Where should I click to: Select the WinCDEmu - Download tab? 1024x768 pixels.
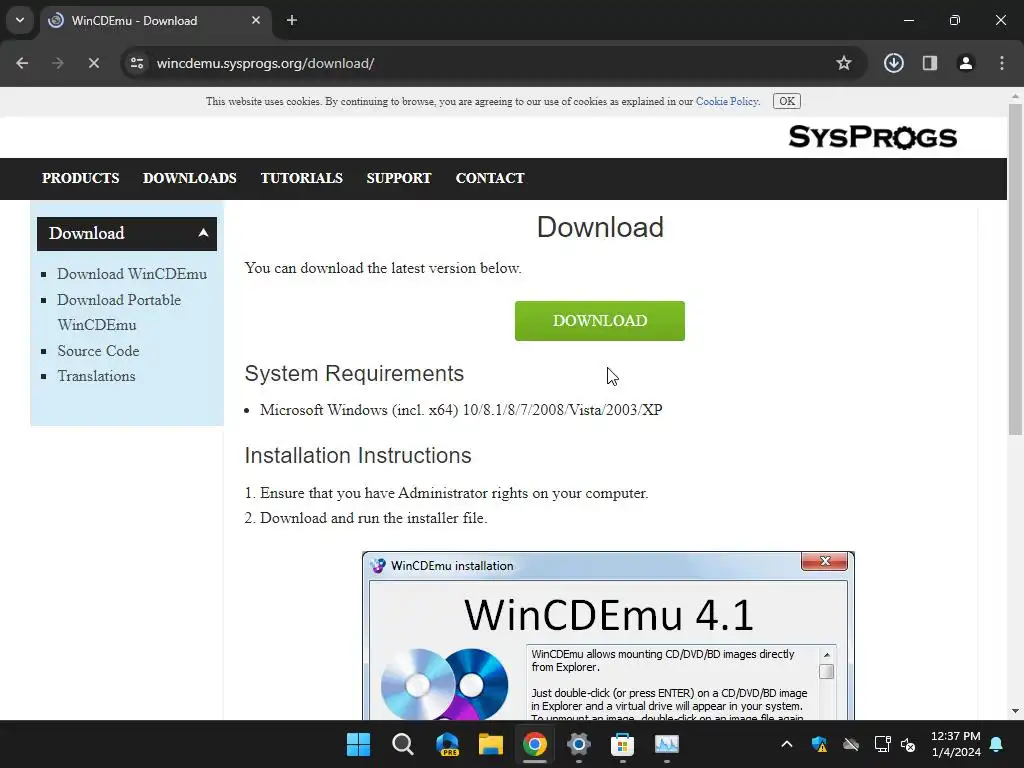(x=155, y=20)
